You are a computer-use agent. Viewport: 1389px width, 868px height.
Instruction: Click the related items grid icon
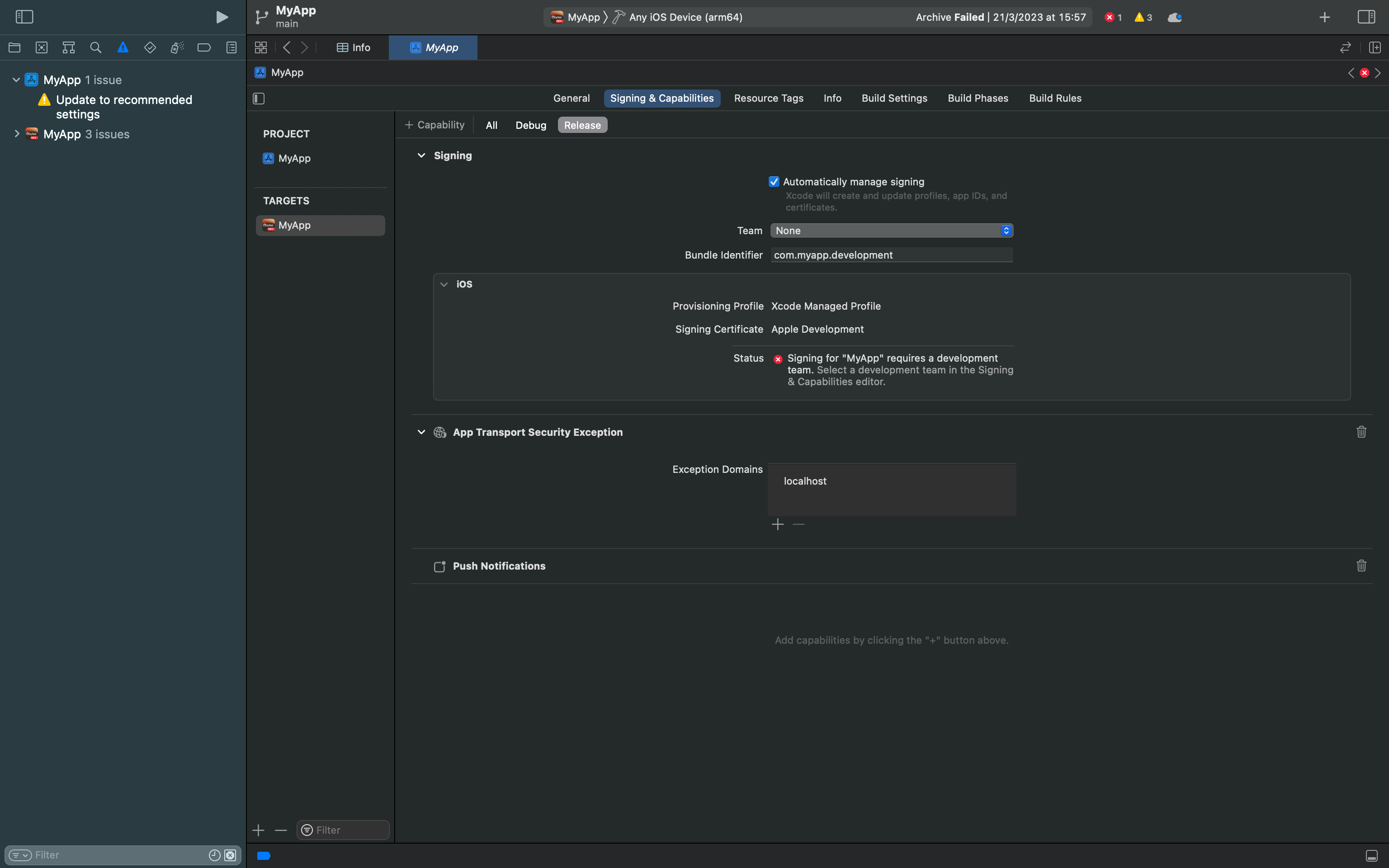(260, 47)
